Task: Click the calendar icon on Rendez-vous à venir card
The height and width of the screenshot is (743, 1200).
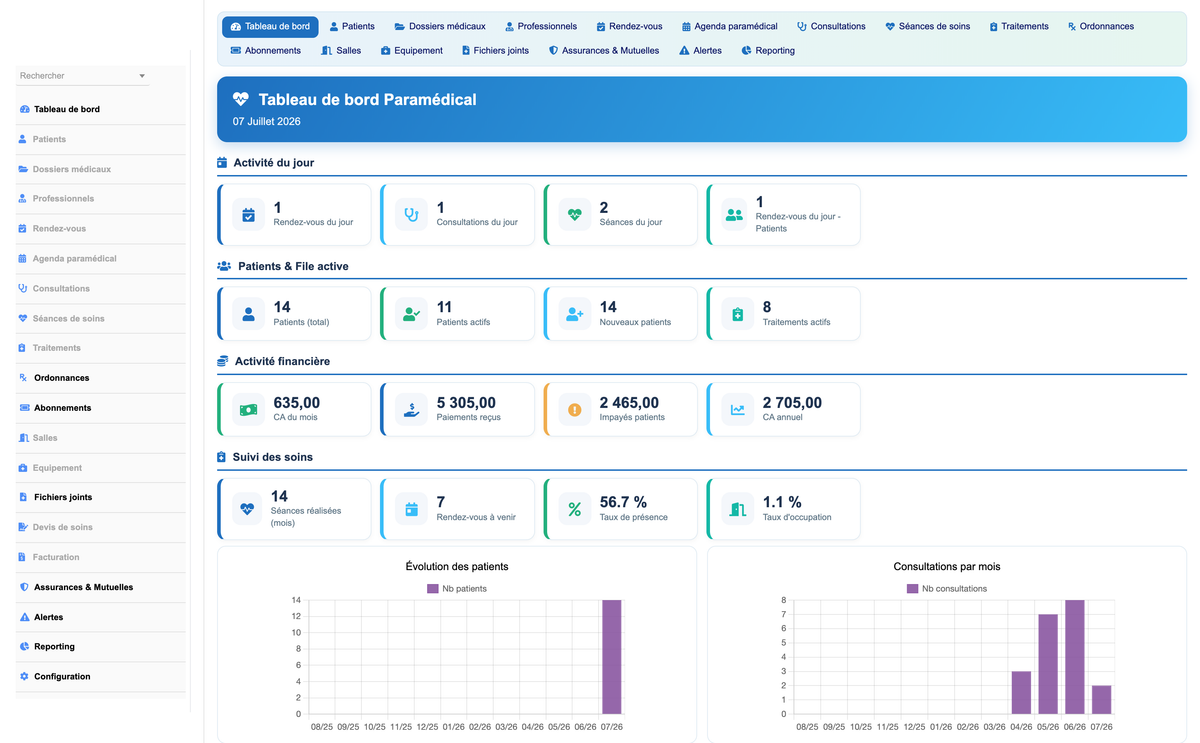Action: coord(411,509)
